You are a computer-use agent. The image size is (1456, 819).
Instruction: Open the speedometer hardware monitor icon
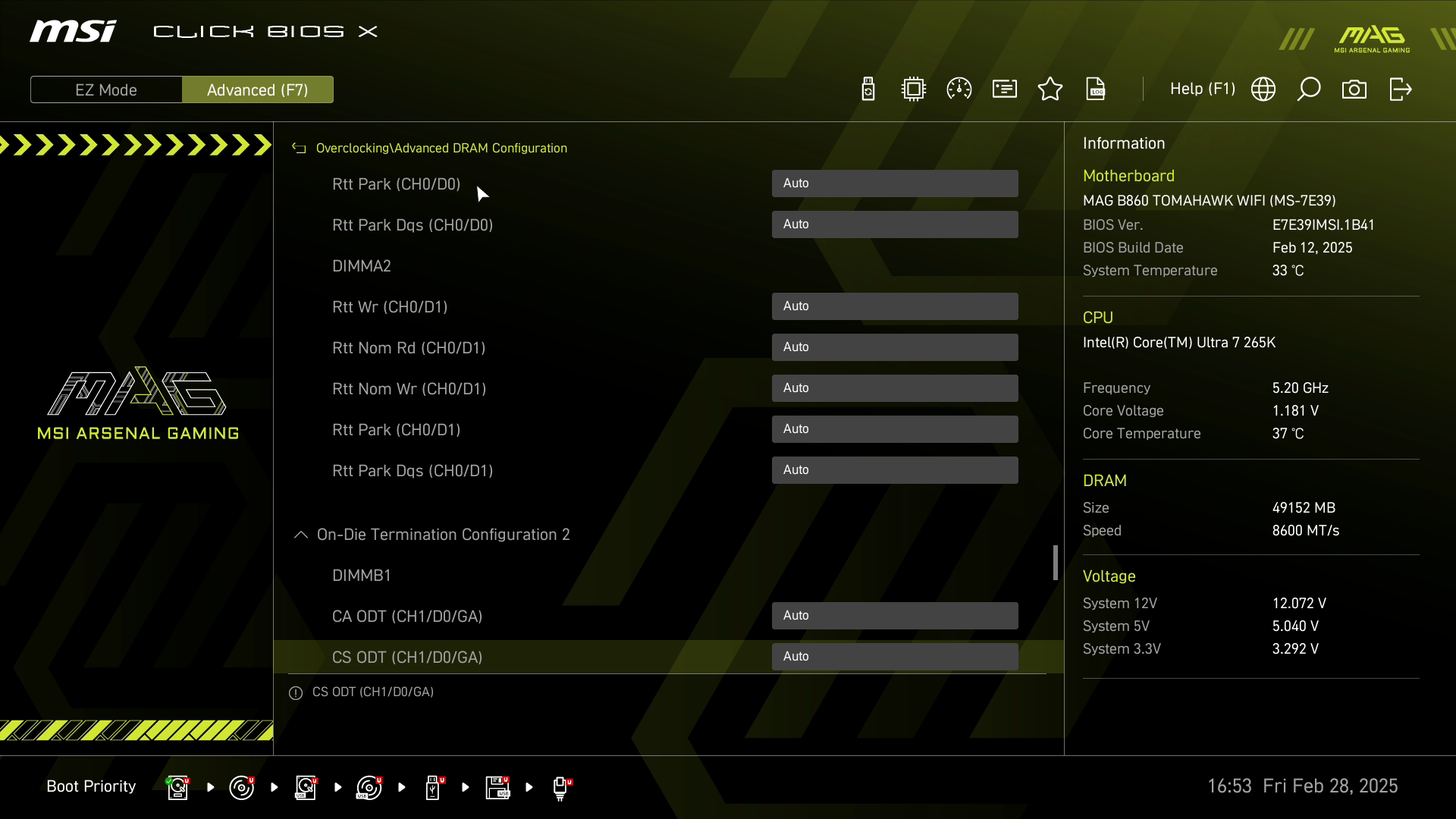tap(959, 89)
